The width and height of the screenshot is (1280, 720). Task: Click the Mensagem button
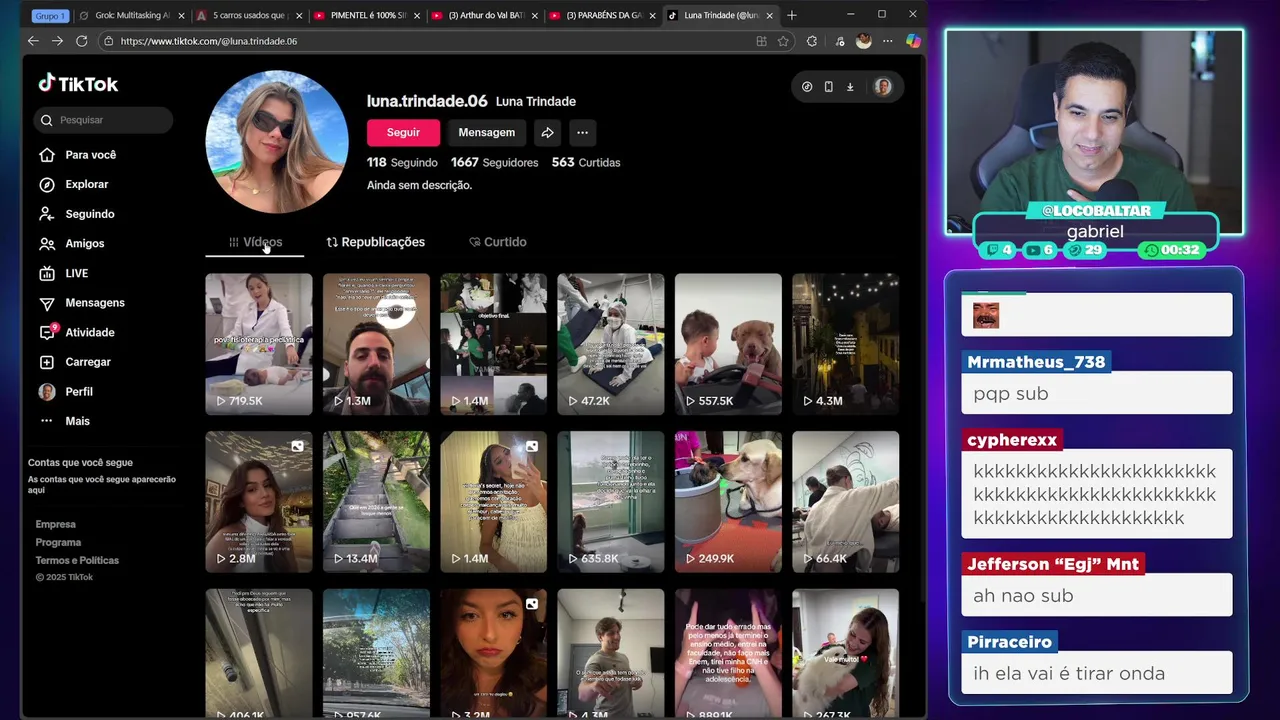point(486,132)
